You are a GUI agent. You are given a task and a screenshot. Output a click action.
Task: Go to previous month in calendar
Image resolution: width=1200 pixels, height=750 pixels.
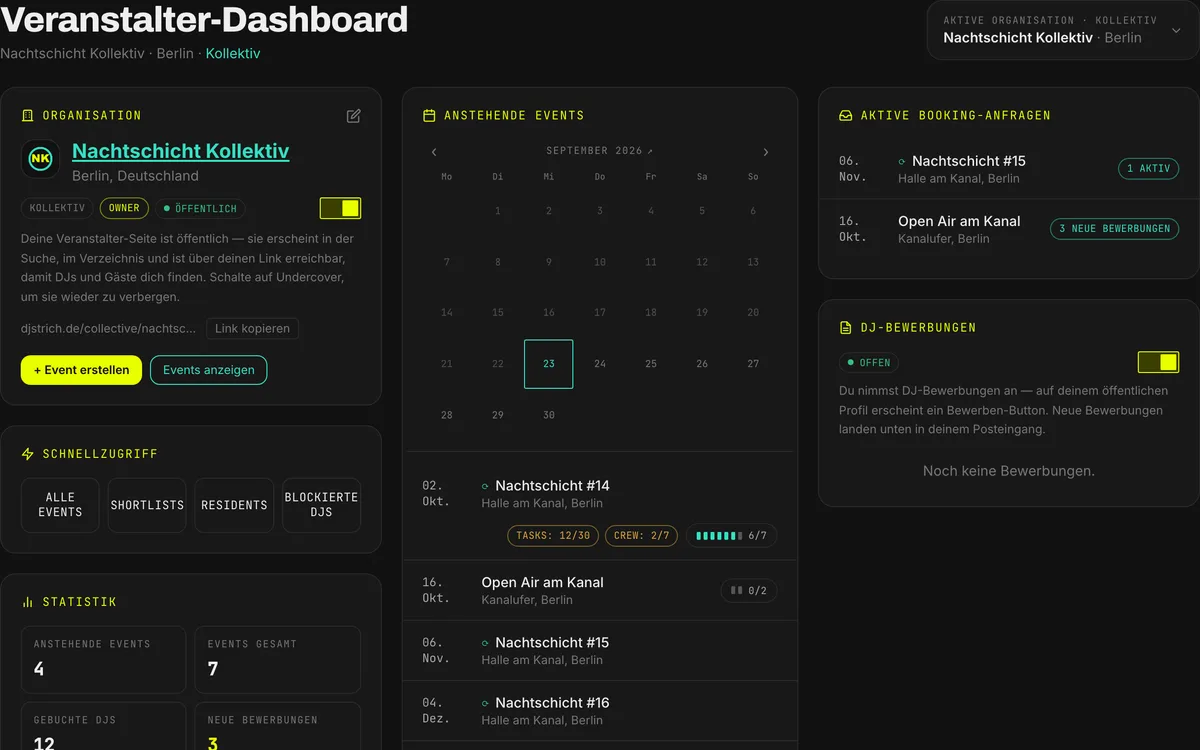[434, 152]
